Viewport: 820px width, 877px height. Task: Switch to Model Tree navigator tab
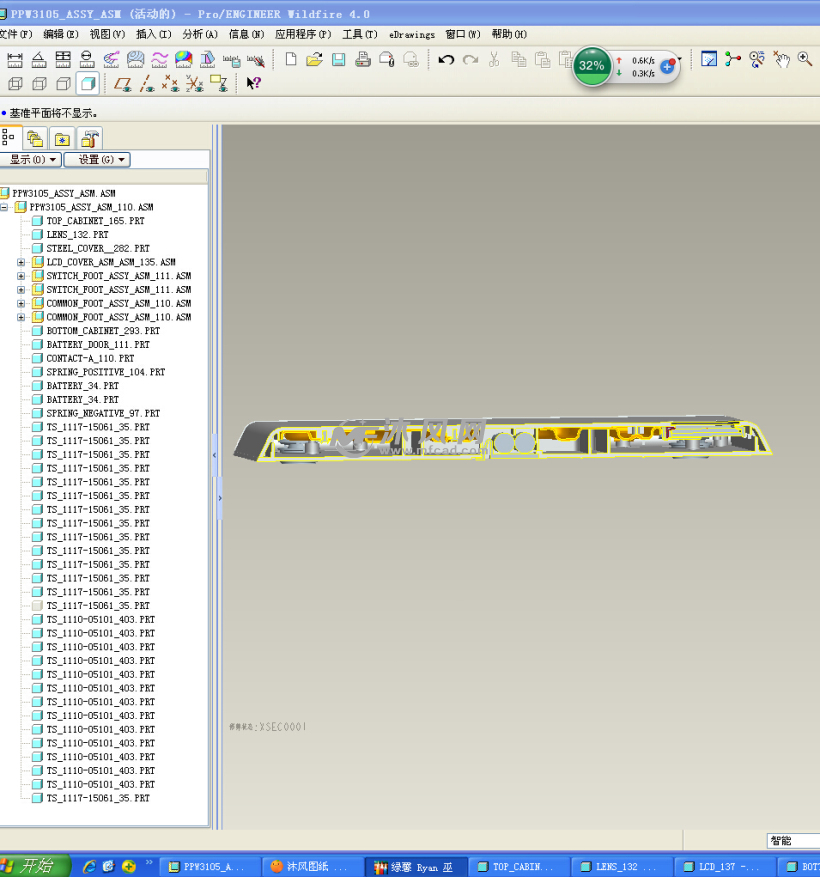click(8, 138)
